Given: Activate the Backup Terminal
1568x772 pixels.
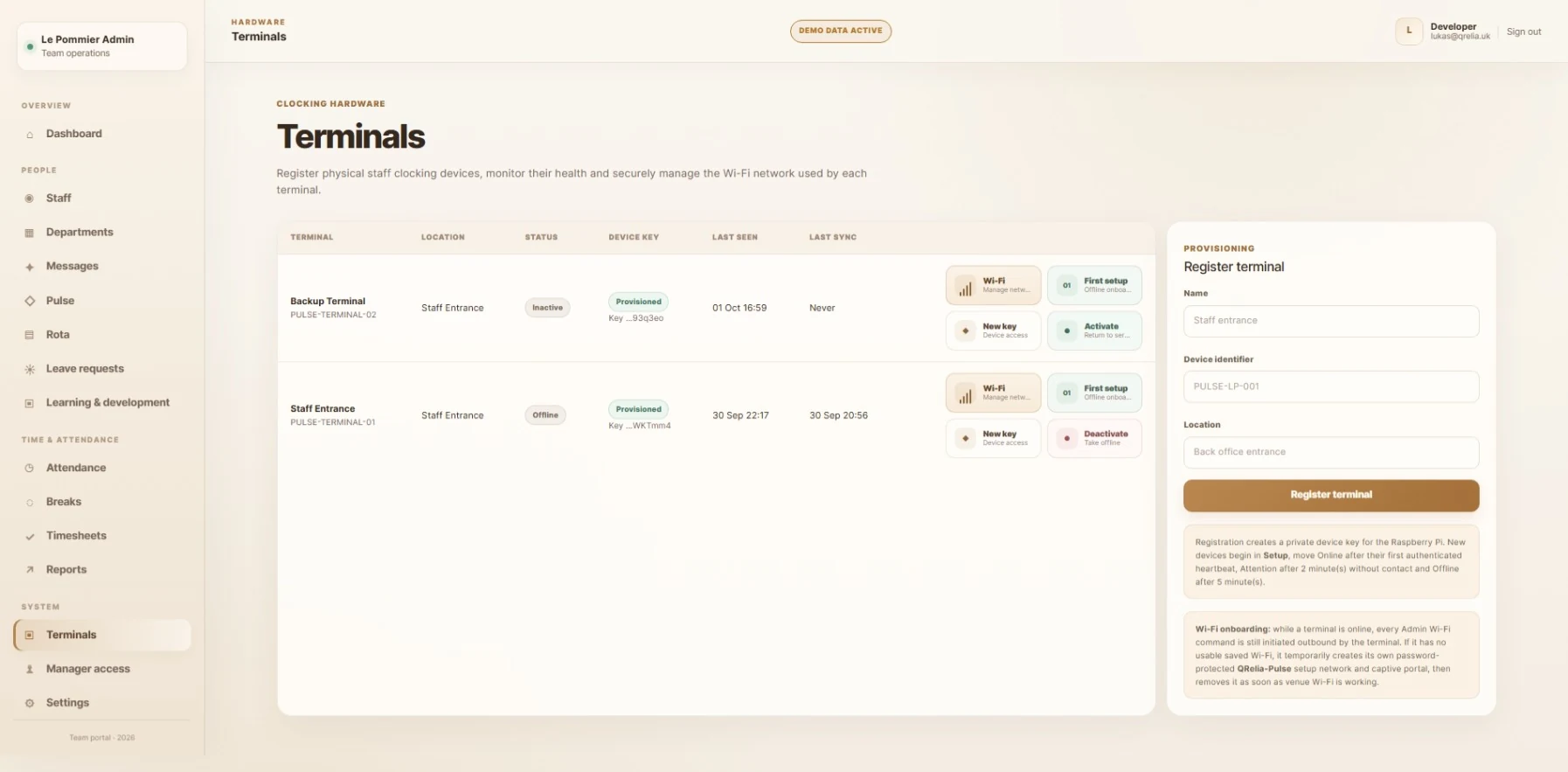Looking at the screenshot, I should pyautogui.click(x=1094, y=331).
